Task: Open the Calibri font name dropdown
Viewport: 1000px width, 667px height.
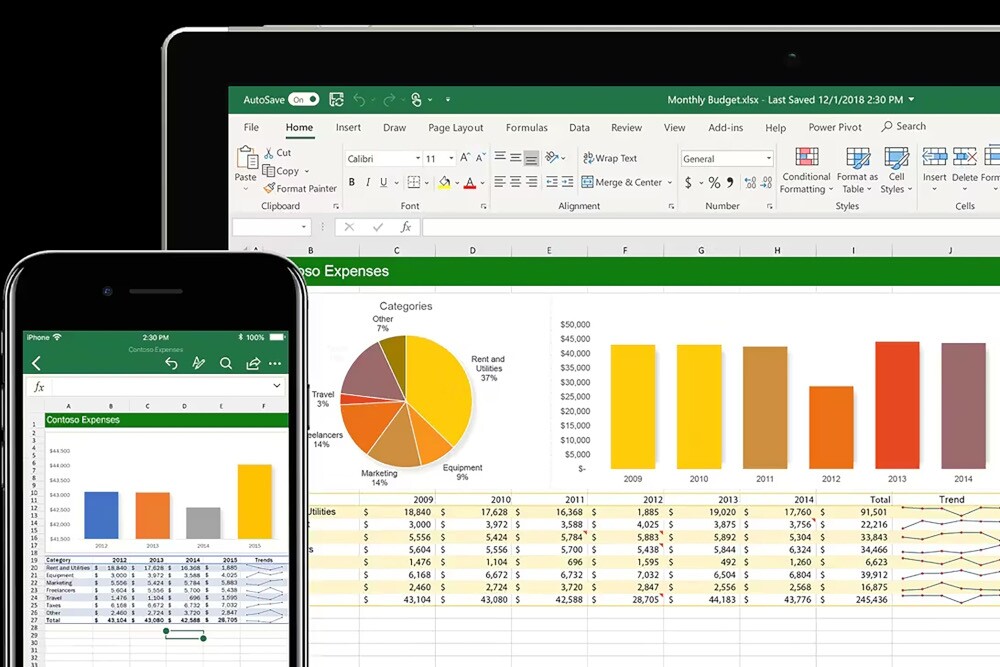Action: coord(415,159)
